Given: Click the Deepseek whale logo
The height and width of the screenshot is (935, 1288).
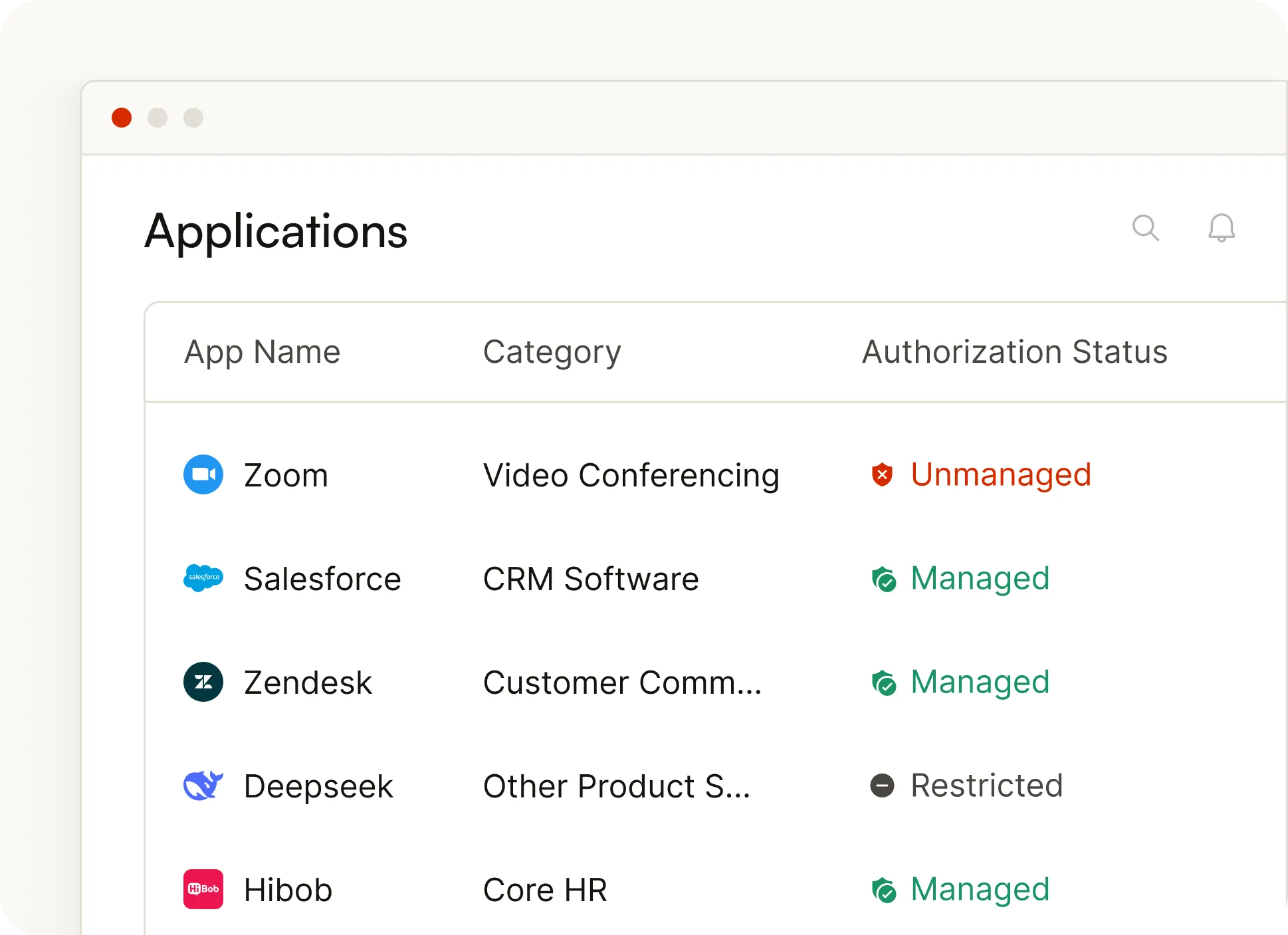Looking at the screenshot, I should (x=203, y=785).
